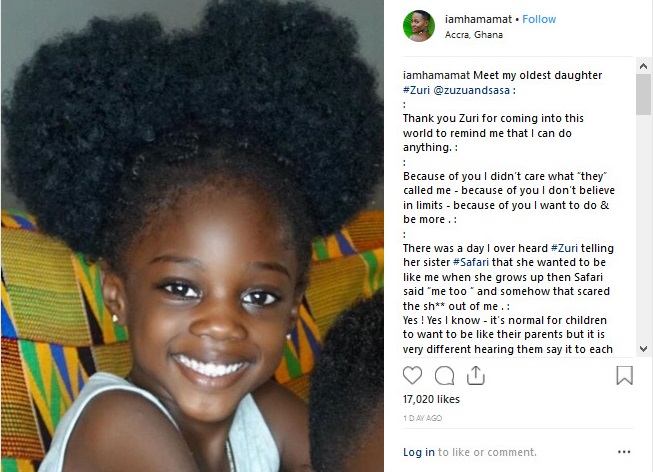Open the first #Zuri hashtag in caption

[416, 90]
